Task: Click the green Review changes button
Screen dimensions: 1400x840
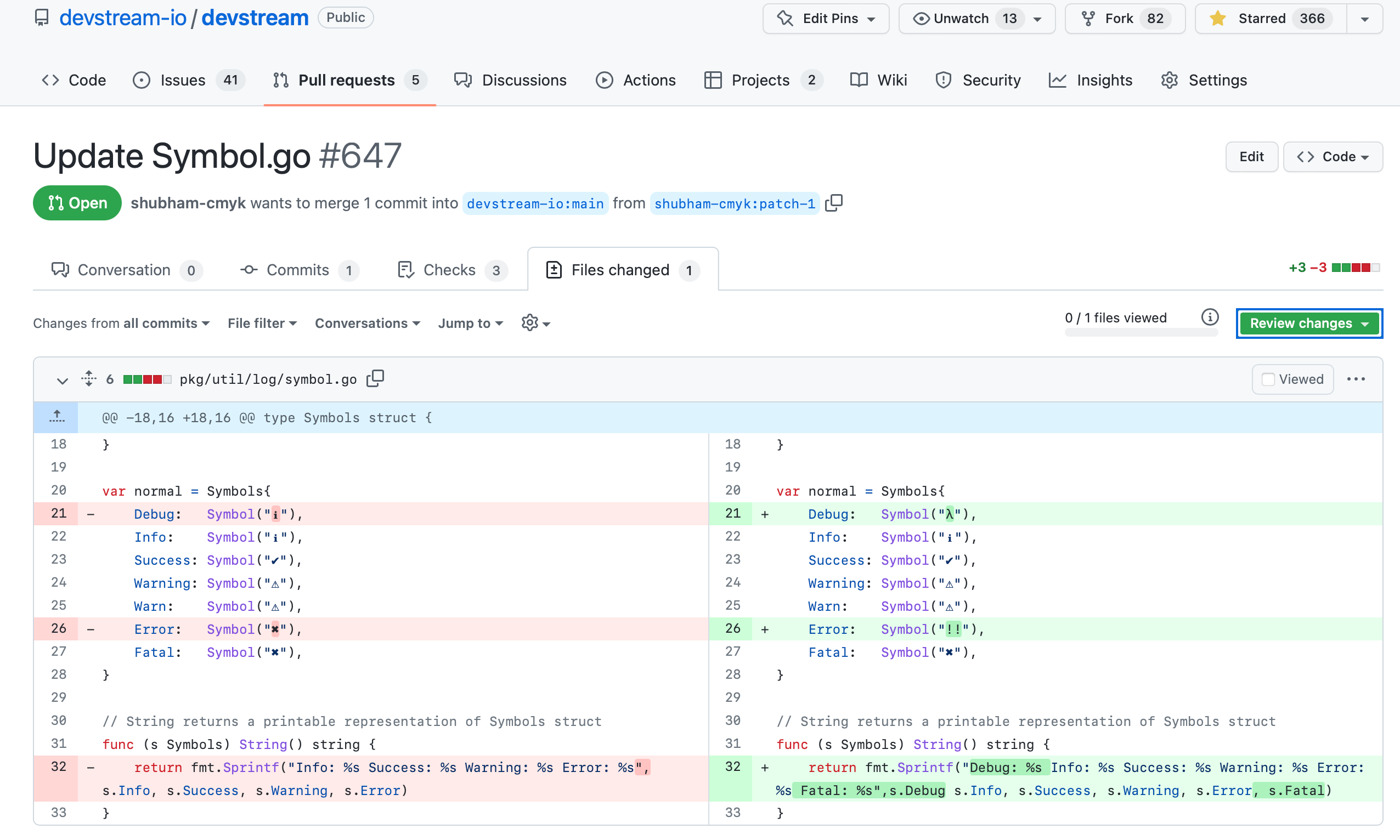Action: point(1309,322)
